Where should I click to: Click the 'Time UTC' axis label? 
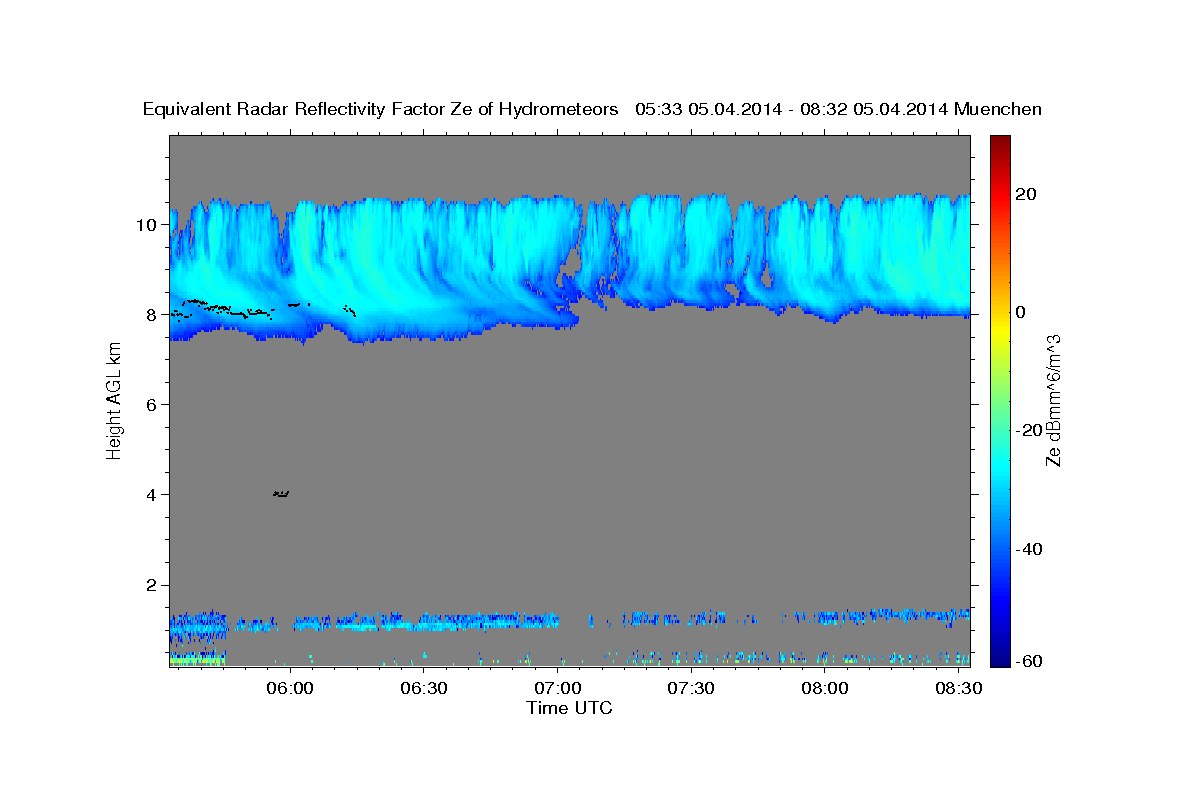pos(569,708)
